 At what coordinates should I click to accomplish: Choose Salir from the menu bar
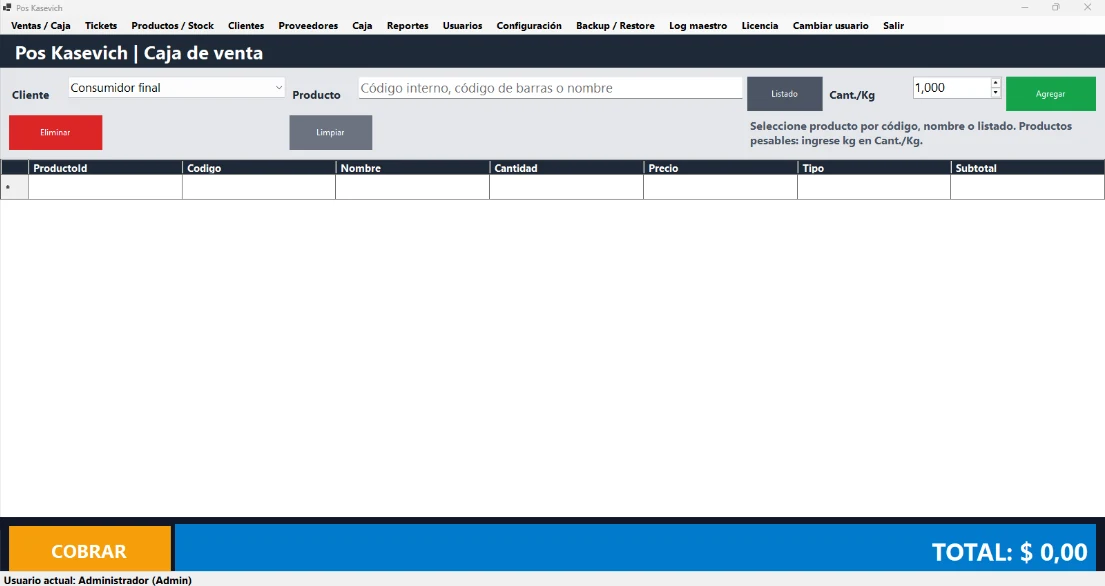(x=894, y=25)
